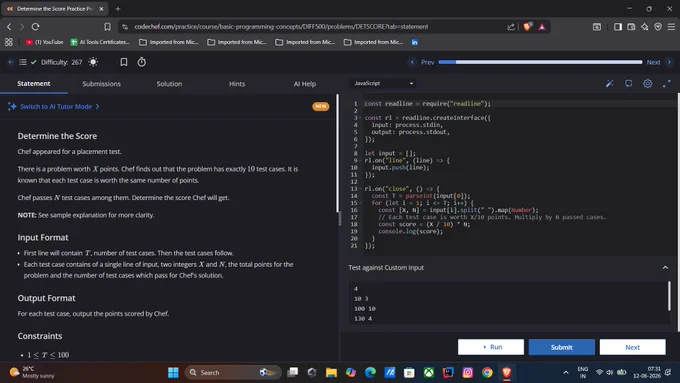
Task: Click the bottom Next button
Action: pos(632,347)
